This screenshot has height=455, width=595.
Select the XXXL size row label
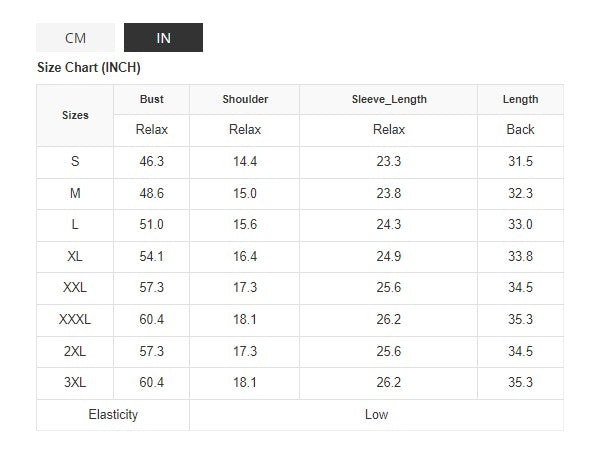pos(75,319)
